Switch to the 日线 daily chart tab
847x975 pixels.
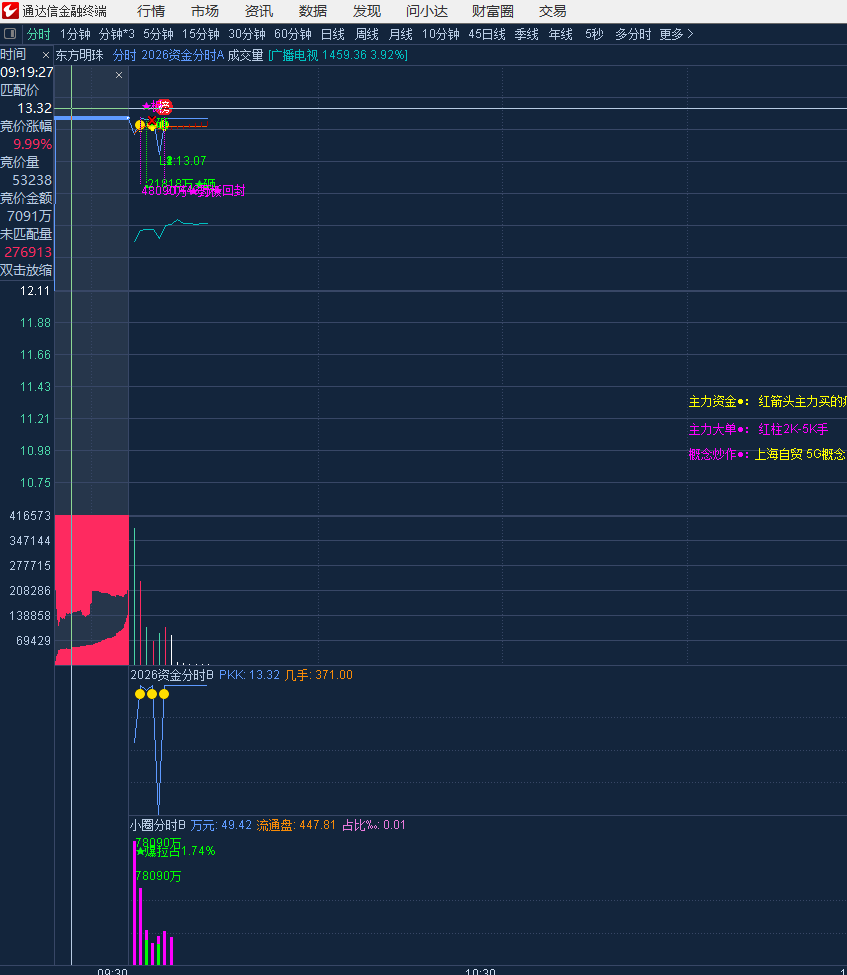click(332, 34)
